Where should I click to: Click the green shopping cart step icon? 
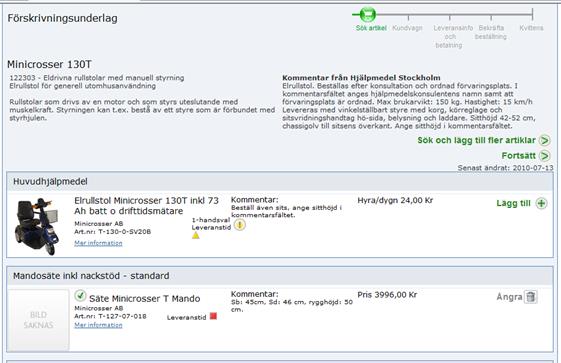367,15
